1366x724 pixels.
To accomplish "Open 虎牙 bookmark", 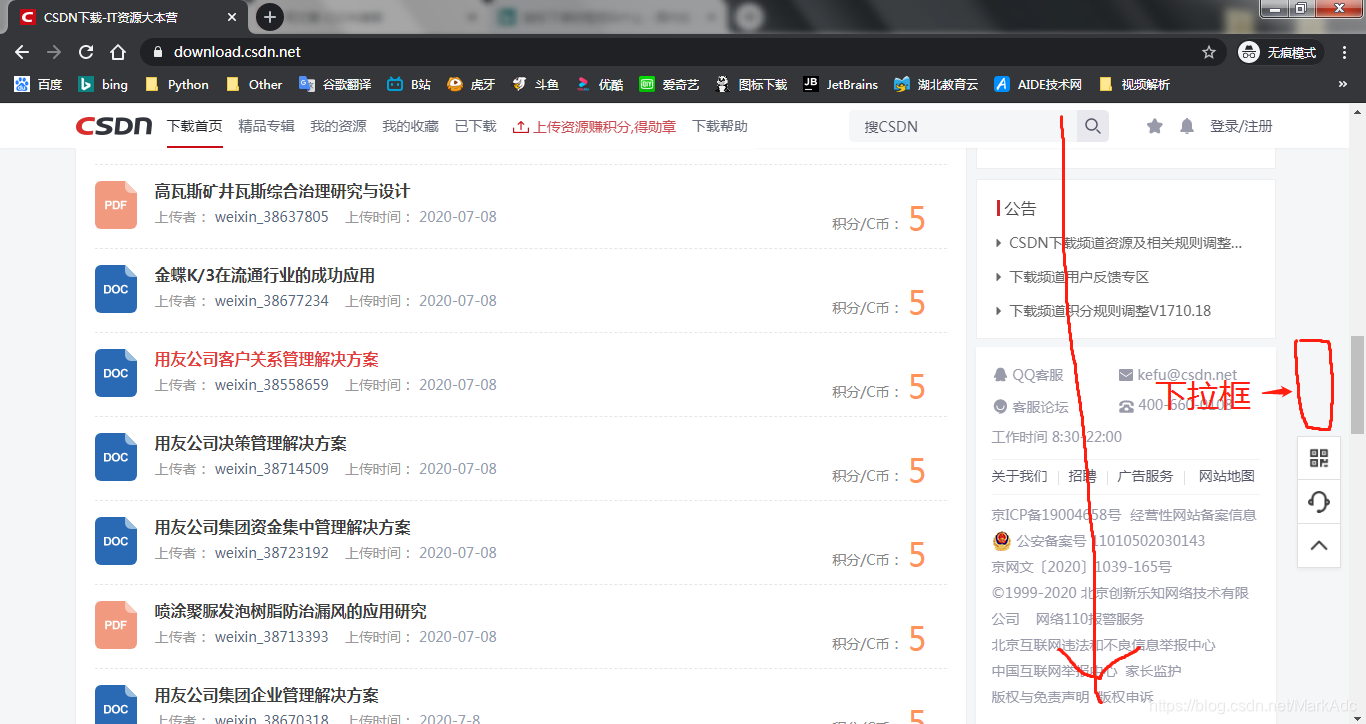I will (471, 85).
